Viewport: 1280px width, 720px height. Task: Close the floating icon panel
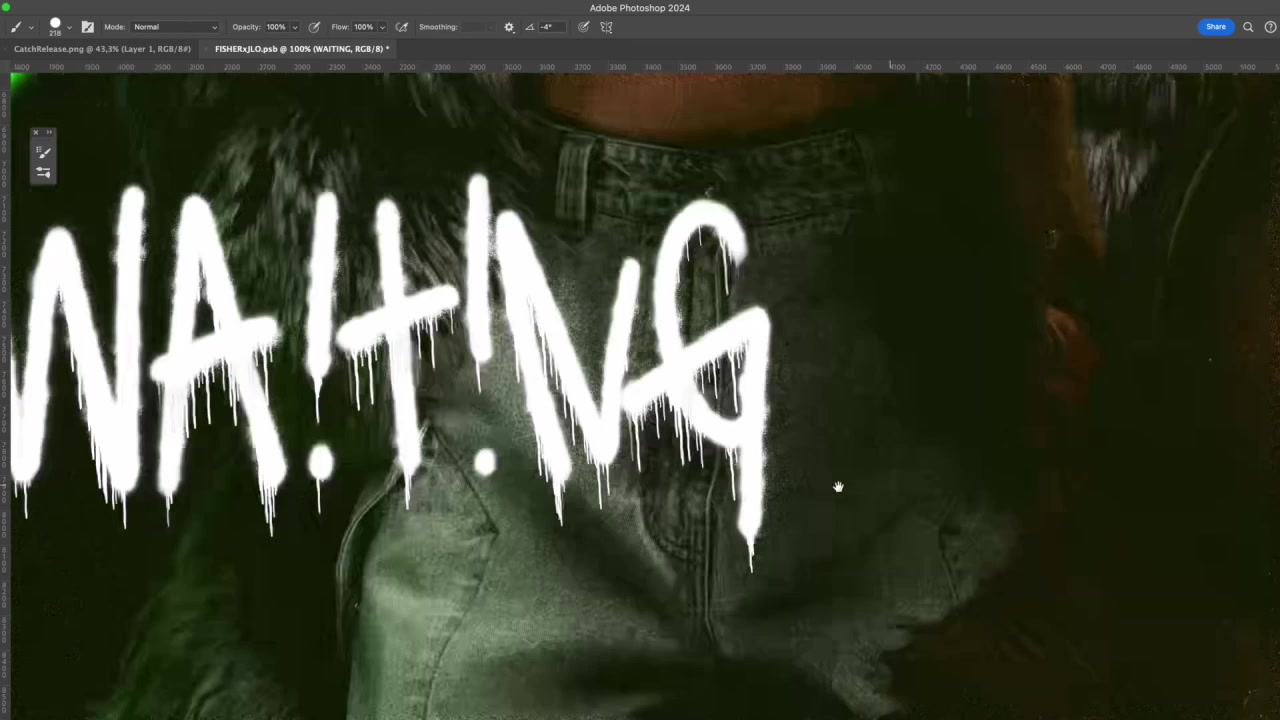36,132
